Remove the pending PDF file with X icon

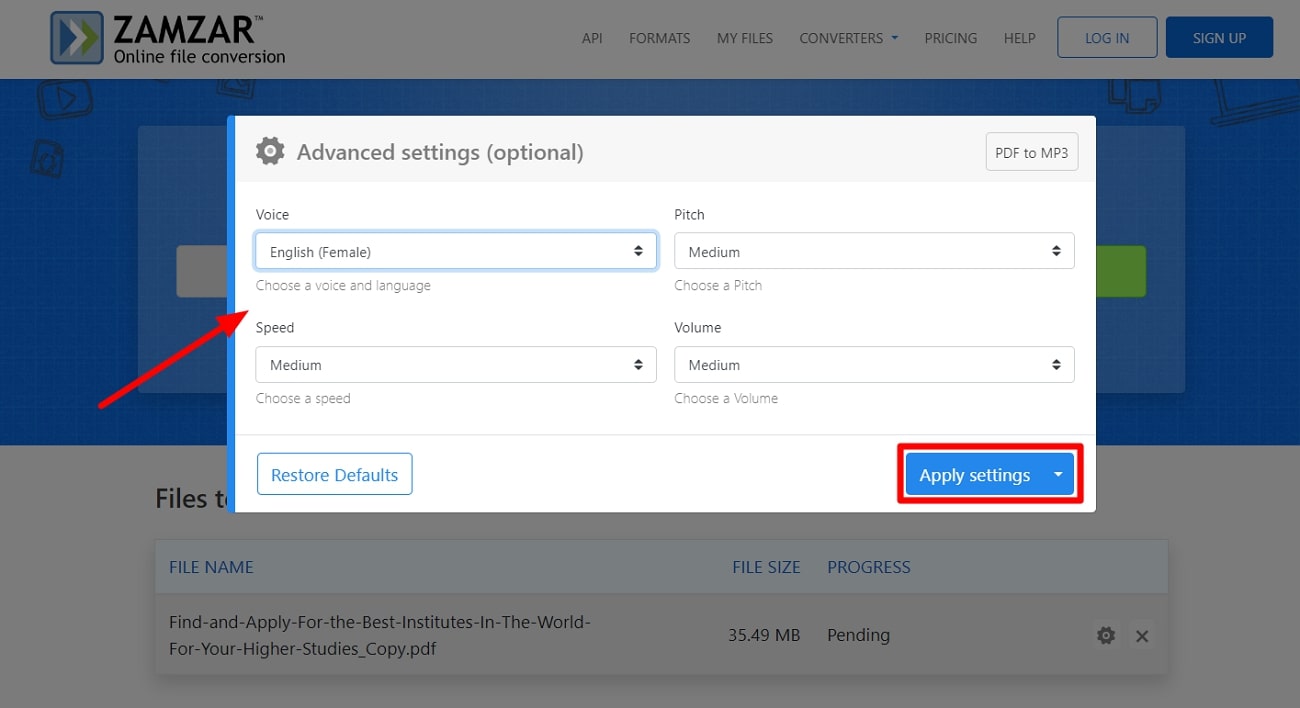1142,635
